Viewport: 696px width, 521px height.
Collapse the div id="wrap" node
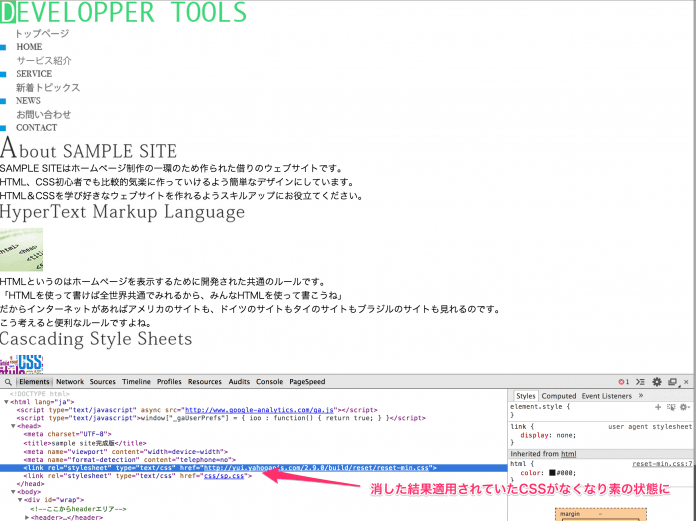tap(20, 500)
